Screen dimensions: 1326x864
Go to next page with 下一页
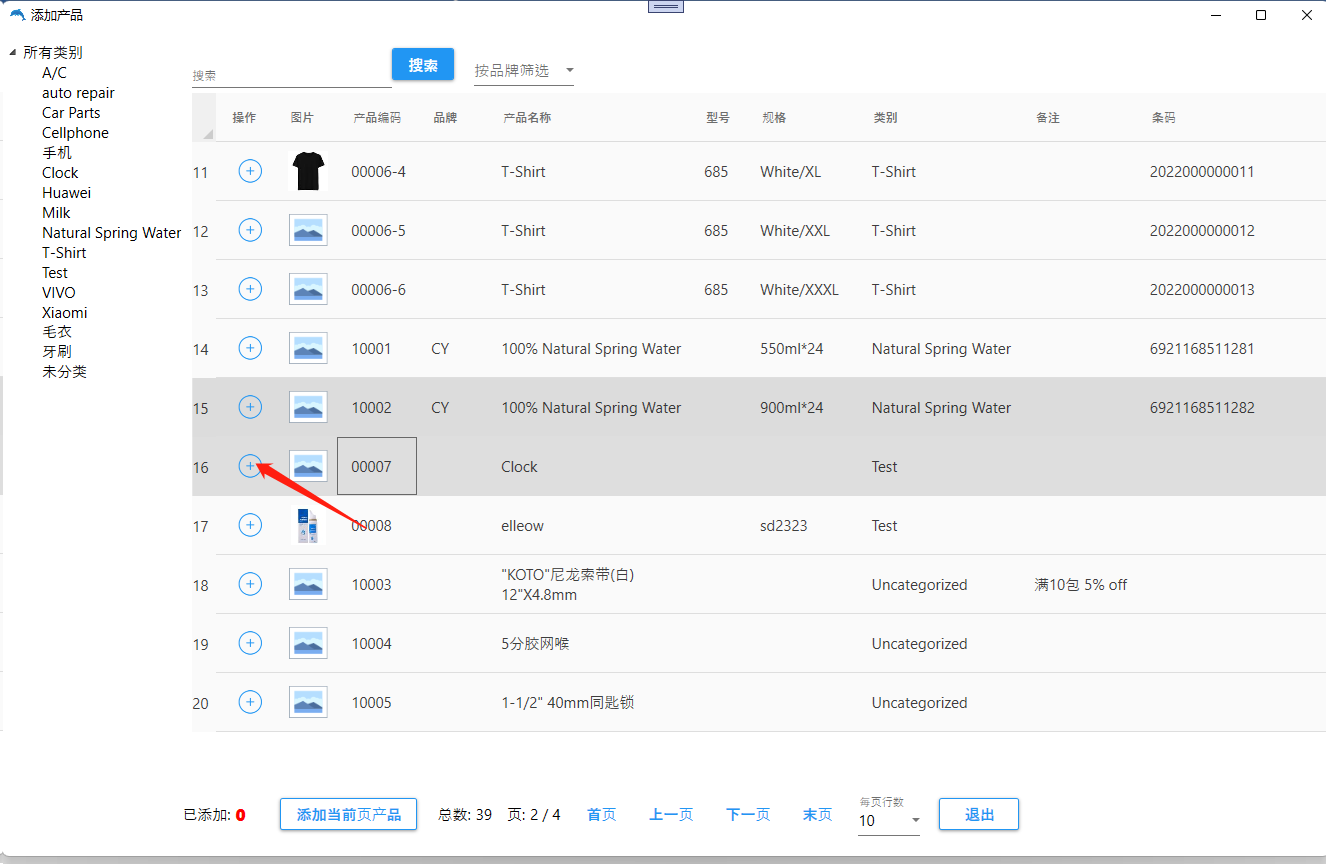point(747,815)
